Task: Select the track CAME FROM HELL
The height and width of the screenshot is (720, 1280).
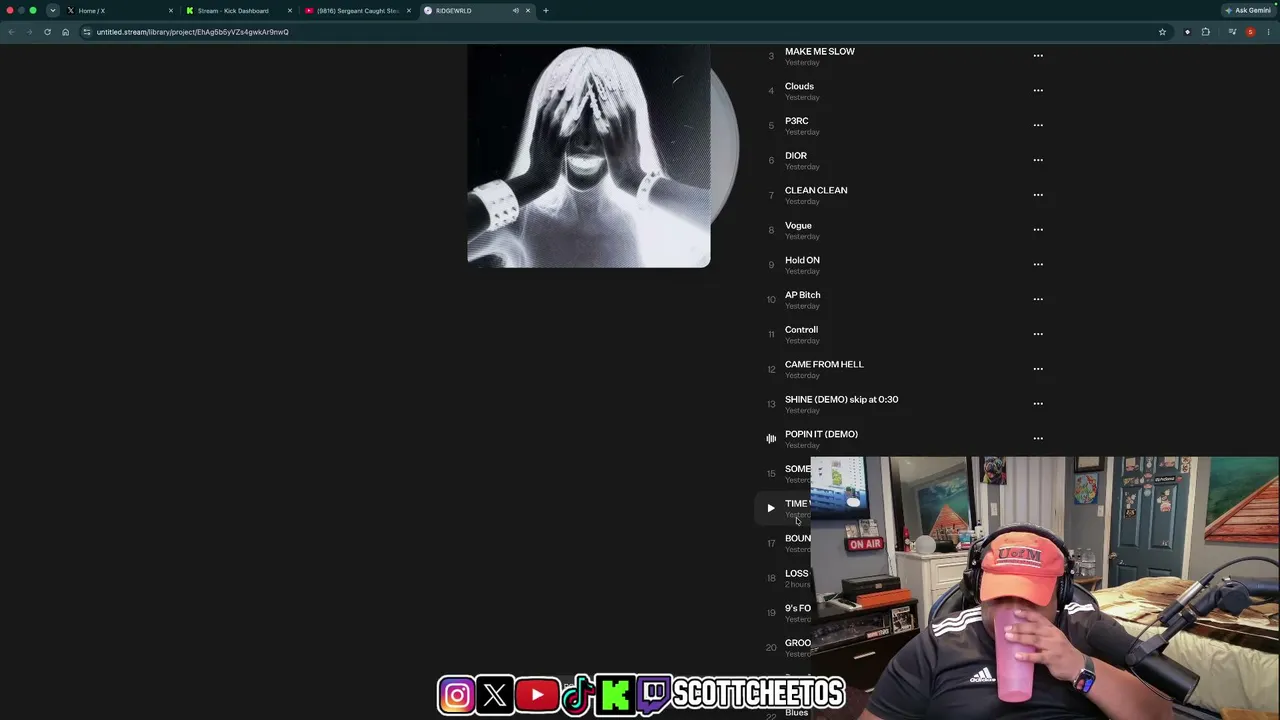Action: (x=824, y=364)
